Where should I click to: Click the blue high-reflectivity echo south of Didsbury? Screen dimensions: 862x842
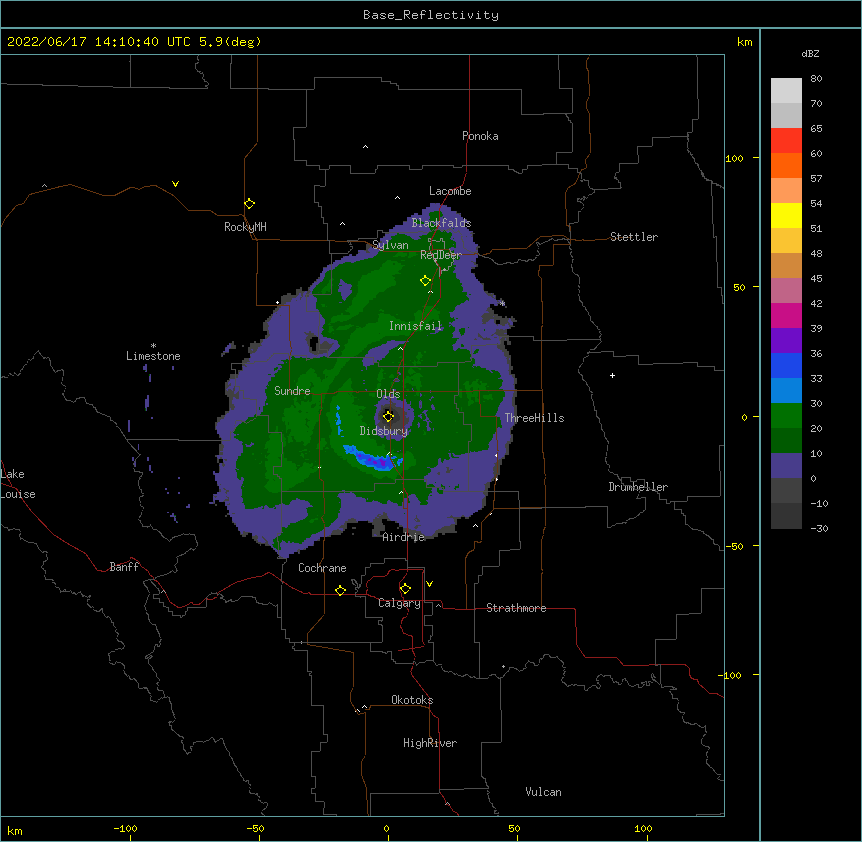(x=373, y=459)
